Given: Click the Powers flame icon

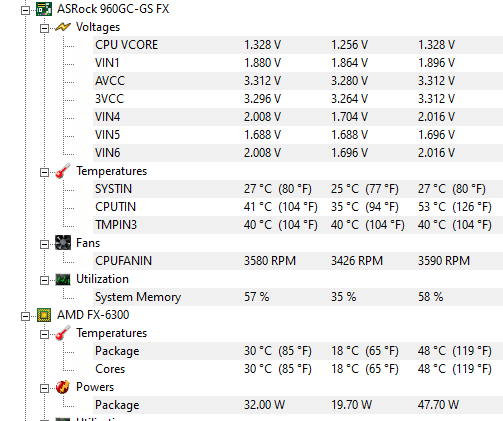Looking at the screenshot, I should coord(63,387).
